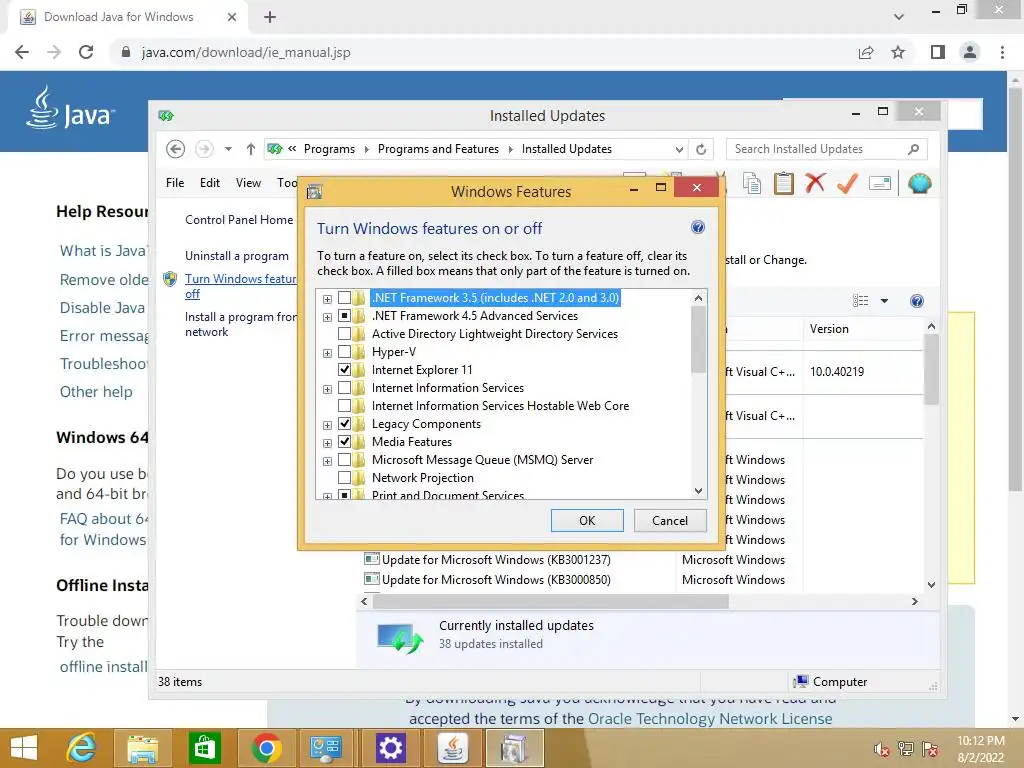Open the Chrome profile avatar
This screenshot has width=1024, height=768.
pos(970,52)
